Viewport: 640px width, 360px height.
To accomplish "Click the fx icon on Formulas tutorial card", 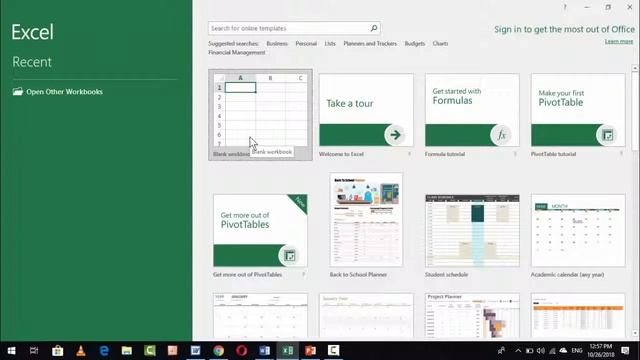I will pyautogui.click(x=501, y=135).
